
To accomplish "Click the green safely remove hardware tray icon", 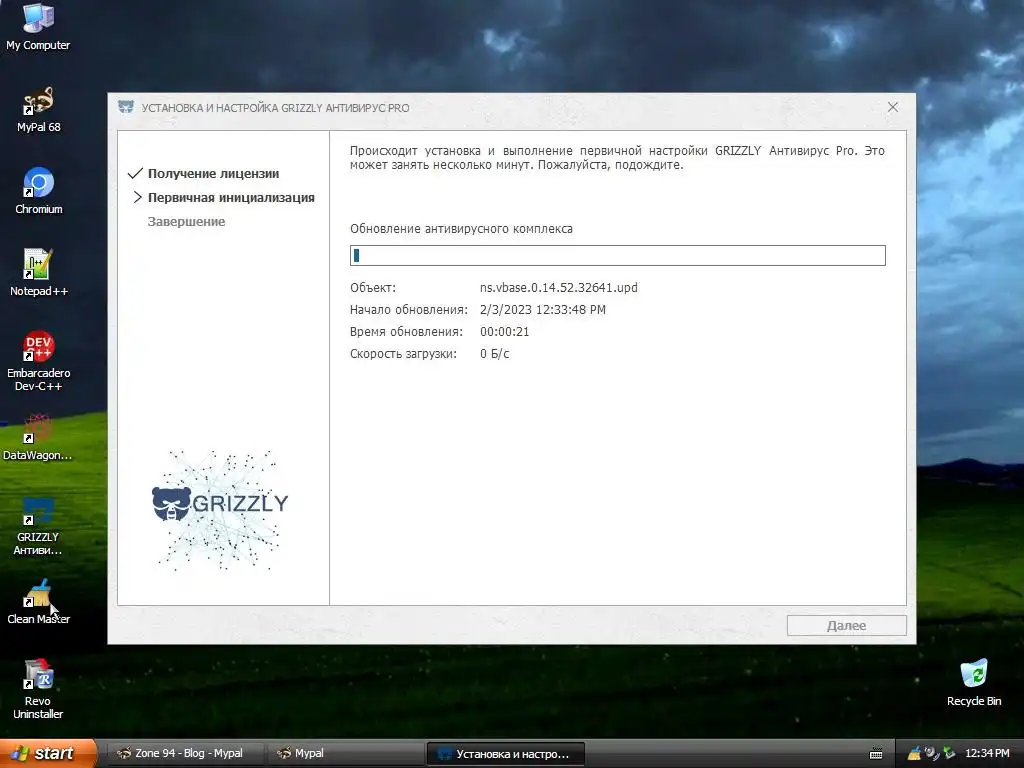I will click(x=949, y=754).
